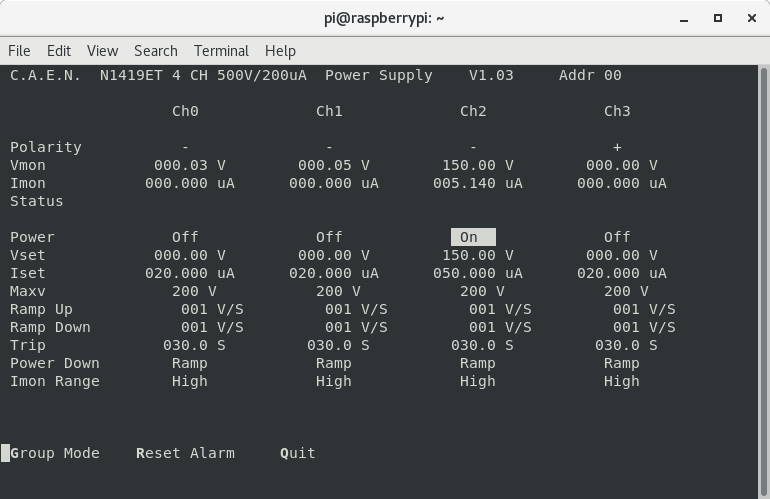Click Quit in the bottom command row
The height and width of the screenshot is (499, 770).
[x=298, y=453]
